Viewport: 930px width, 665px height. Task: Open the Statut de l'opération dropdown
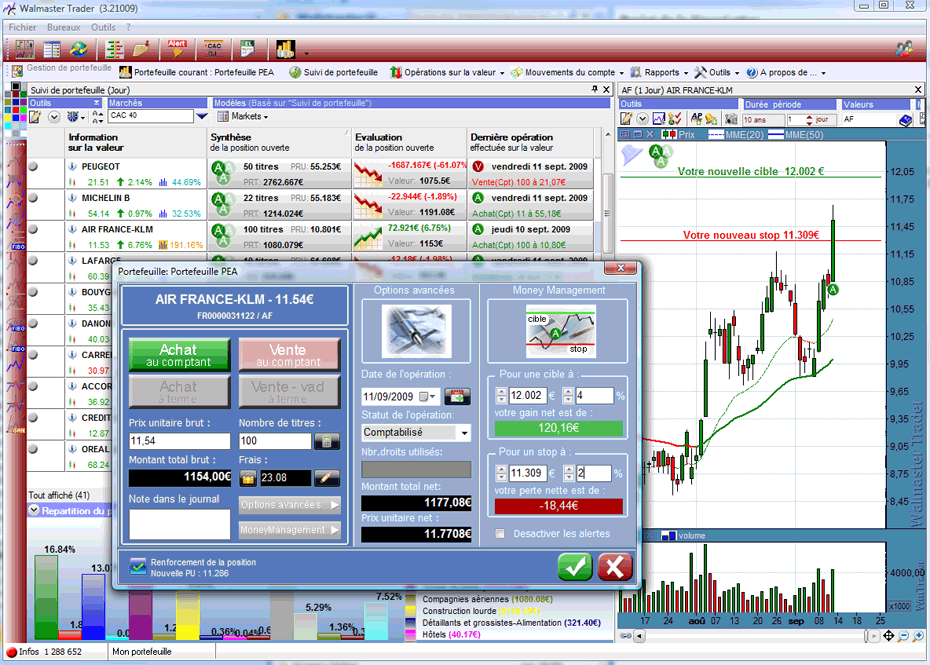464,433
